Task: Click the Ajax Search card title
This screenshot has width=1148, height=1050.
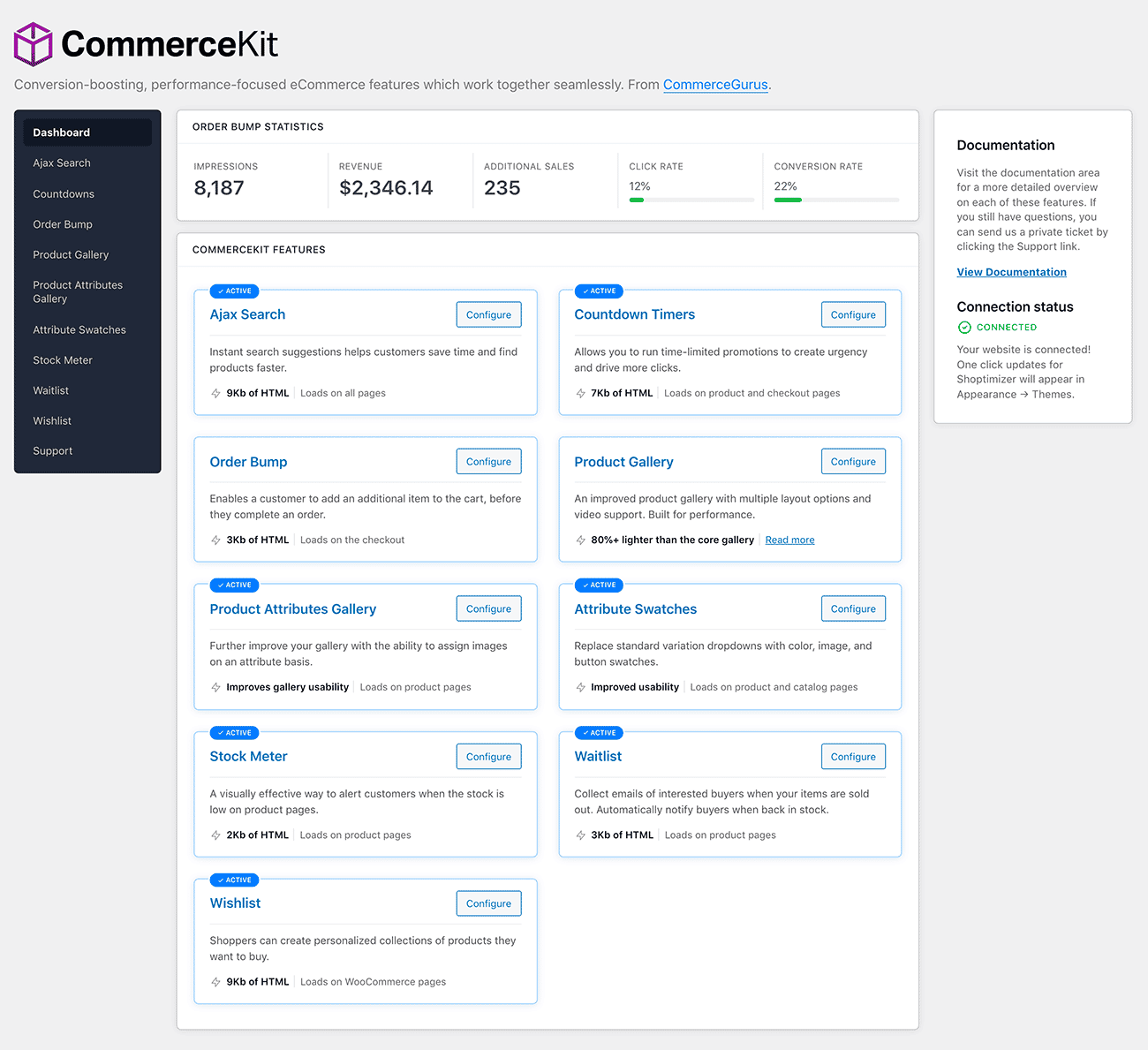Action: coord(247,314)
